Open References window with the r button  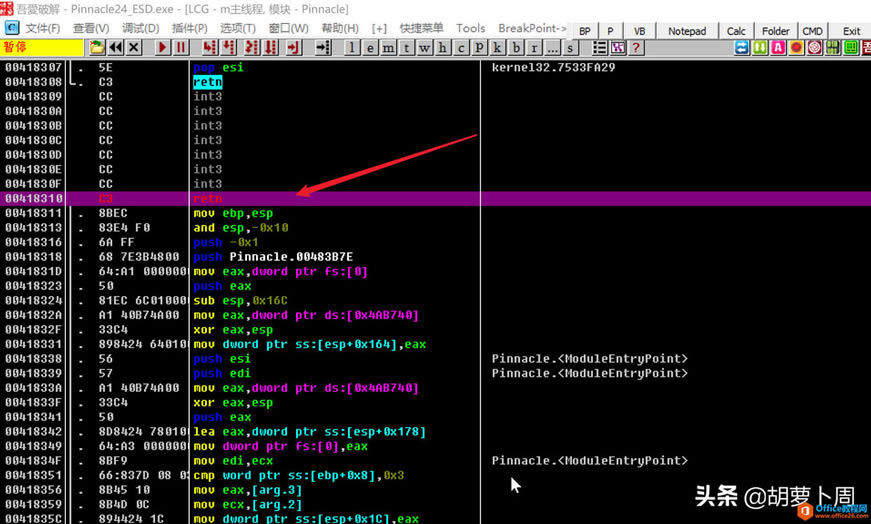534,48
